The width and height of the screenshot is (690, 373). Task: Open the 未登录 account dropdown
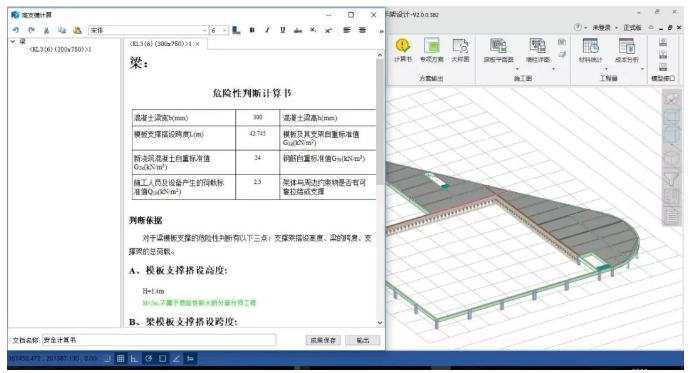pos(605,28)
